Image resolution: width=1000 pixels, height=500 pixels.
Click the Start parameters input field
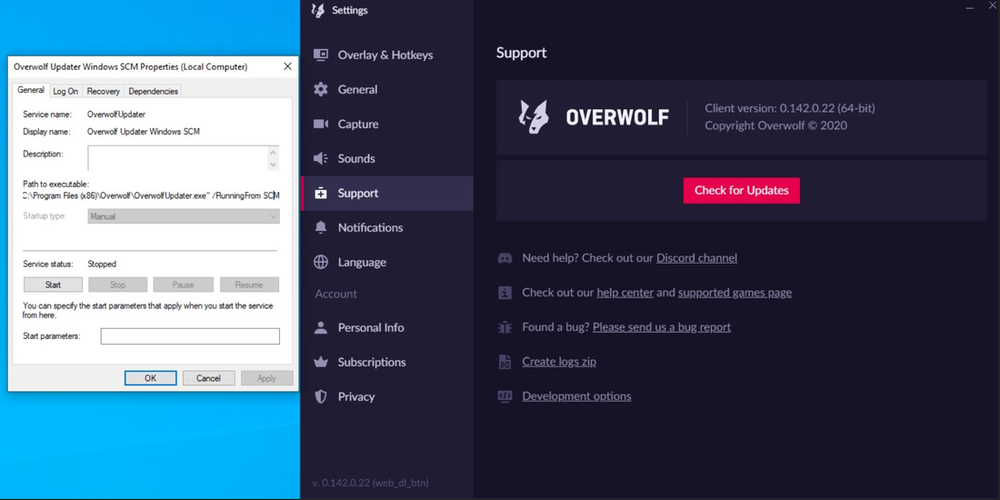pyautogui.click(x=190, y=336)
